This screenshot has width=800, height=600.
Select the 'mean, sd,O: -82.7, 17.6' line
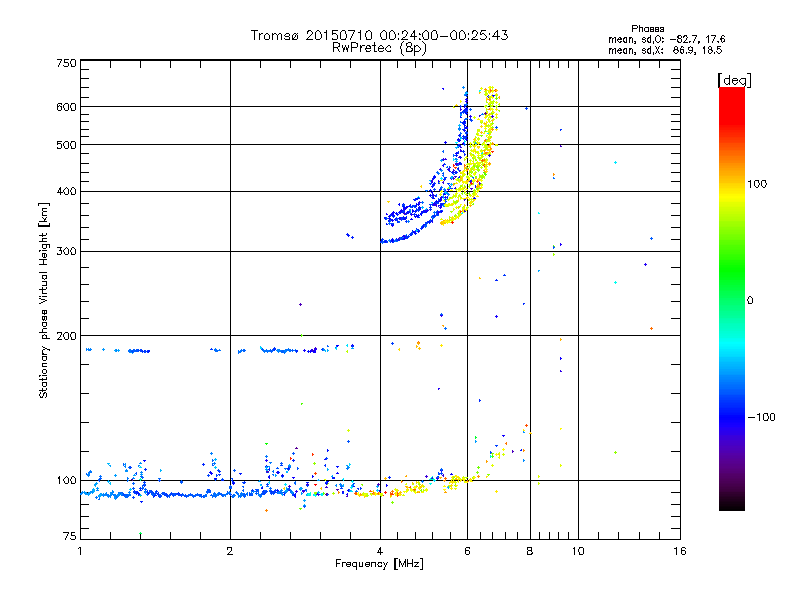click(666, 39)
